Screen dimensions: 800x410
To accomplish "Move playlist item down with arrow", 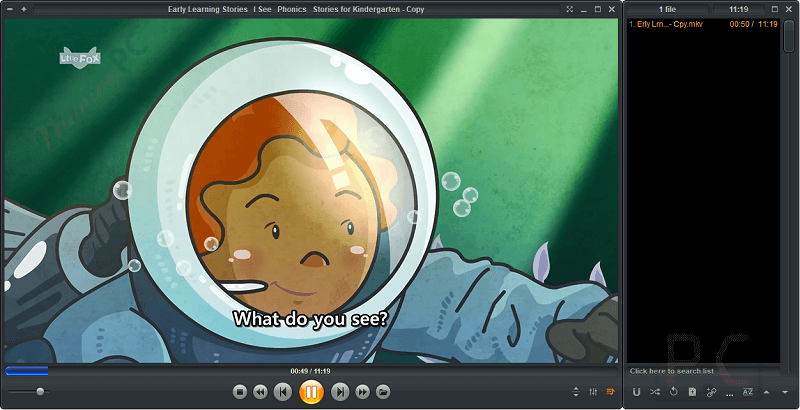I will (785, 392).
